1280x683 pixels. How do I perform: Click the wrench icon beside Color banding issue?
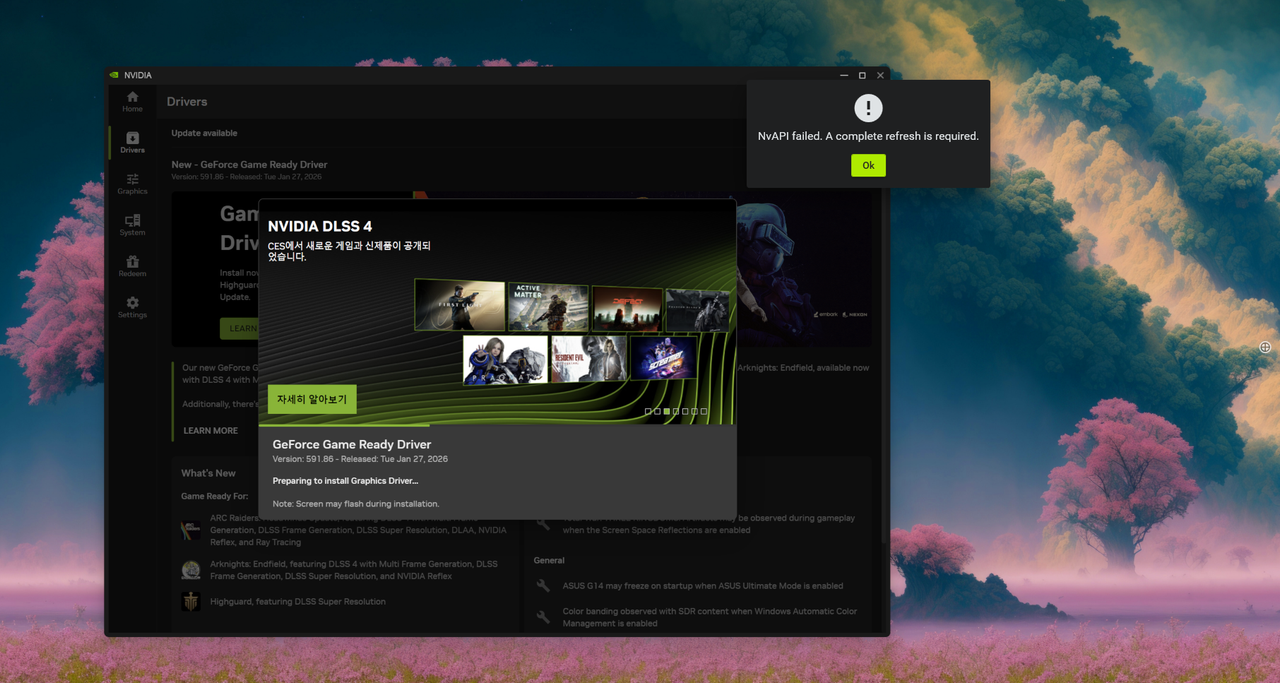543,617
